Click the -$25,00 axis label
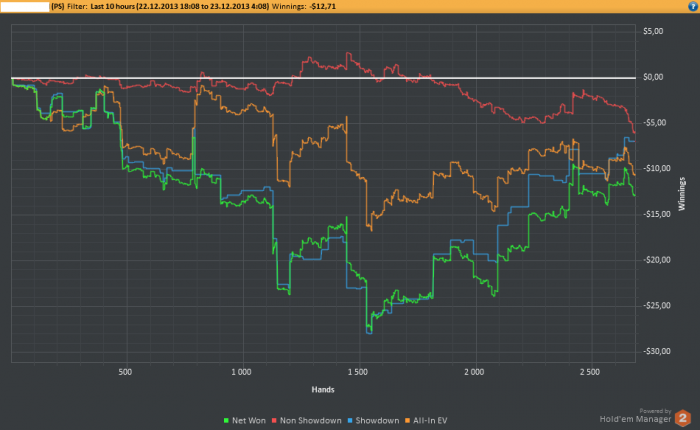The image size is (700, 430). click(656, 305)
